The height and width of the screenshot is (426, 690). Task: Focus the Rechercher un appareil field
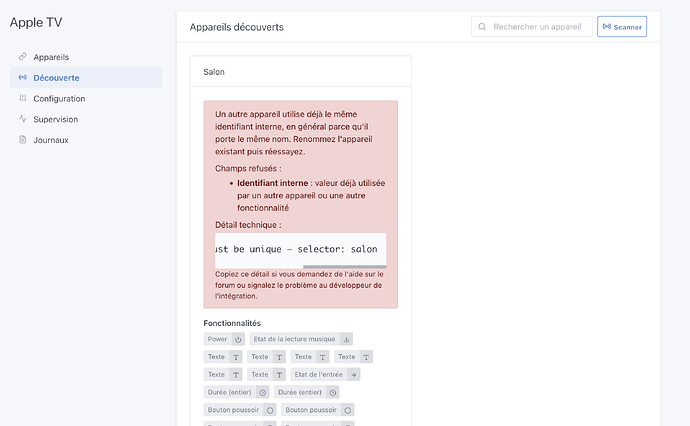pos(532,27)
